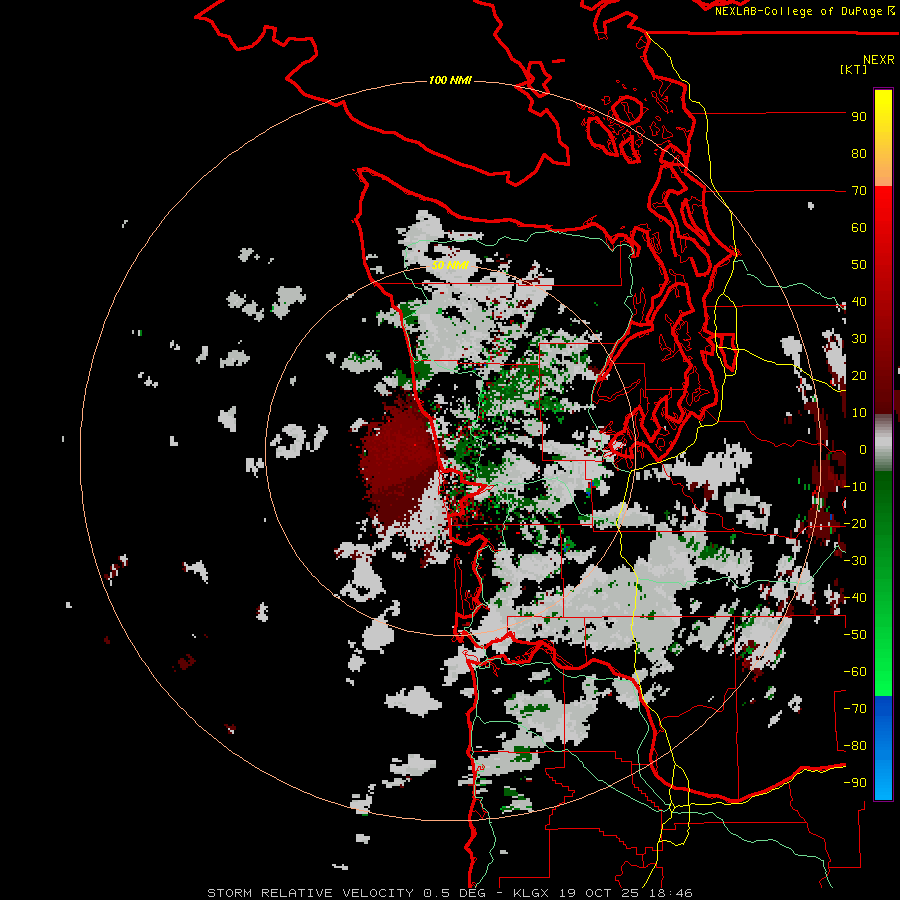Click the green band of the color bar
This screenshot has width=900, height=900.
pyautogui.click(x=883, y=583)
